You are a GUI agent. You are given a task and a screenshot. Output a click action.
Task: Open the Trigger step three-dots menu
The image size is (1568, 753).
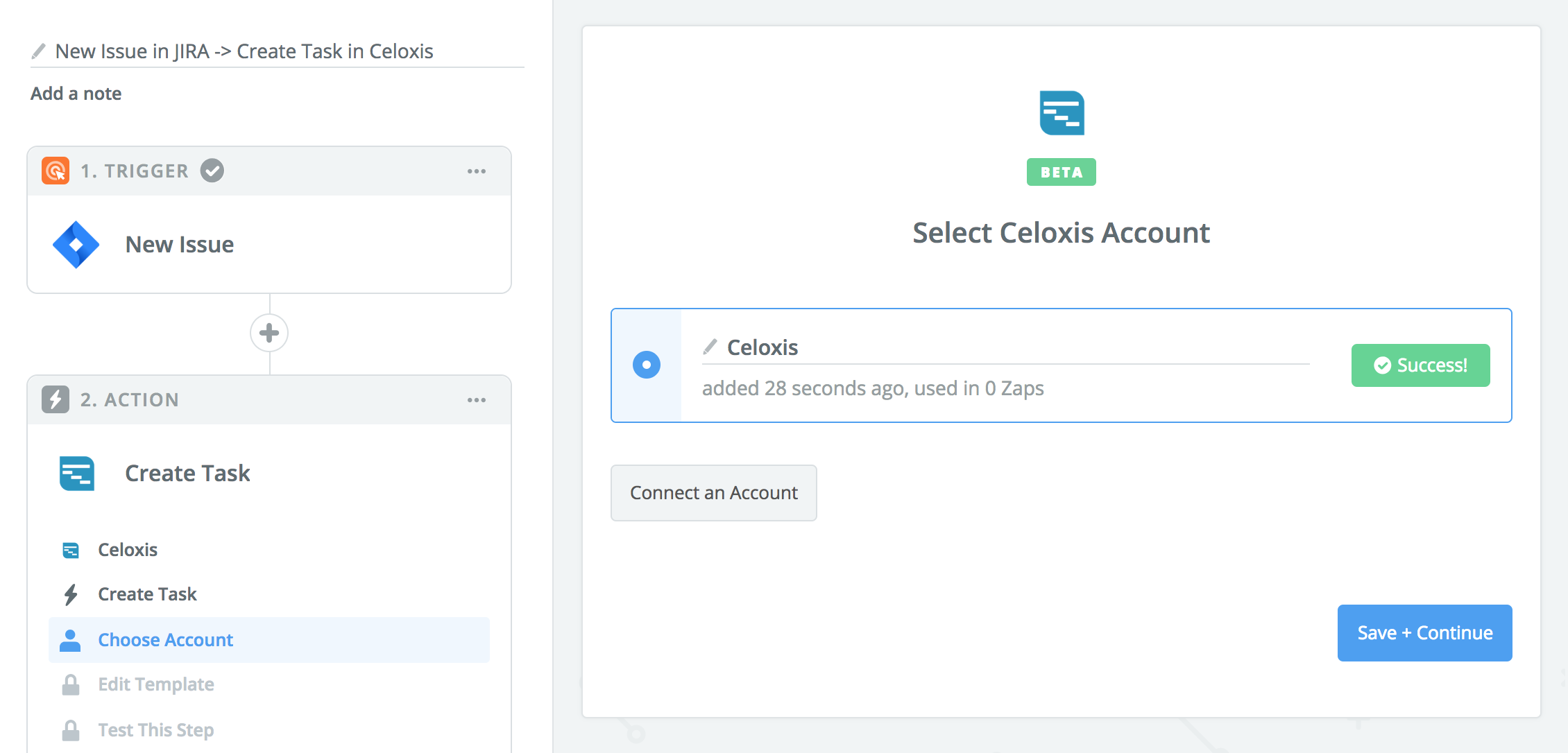point(477,171)
